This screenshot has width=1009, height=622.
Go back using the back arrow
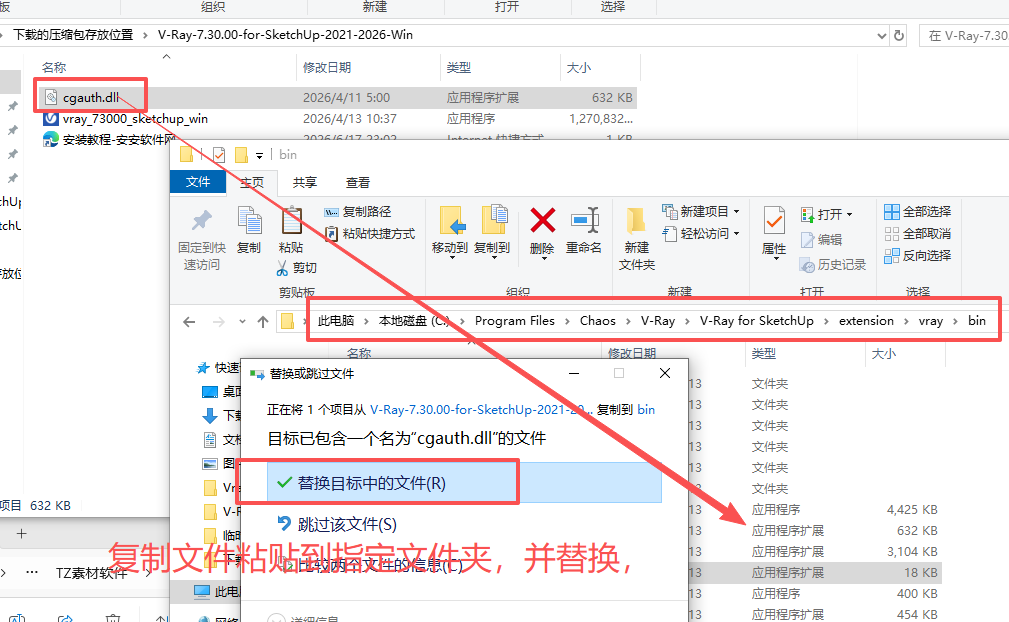(189, 322)
